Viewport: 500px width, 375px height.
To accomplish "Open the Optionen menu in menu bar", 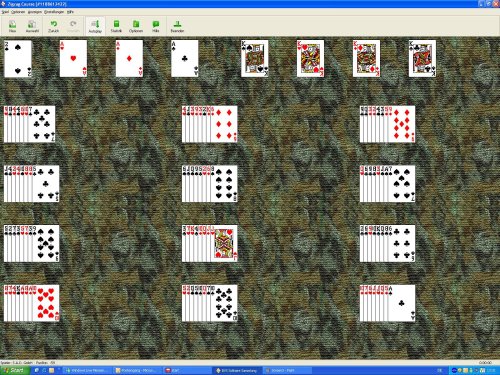I will tap(18, 12).
